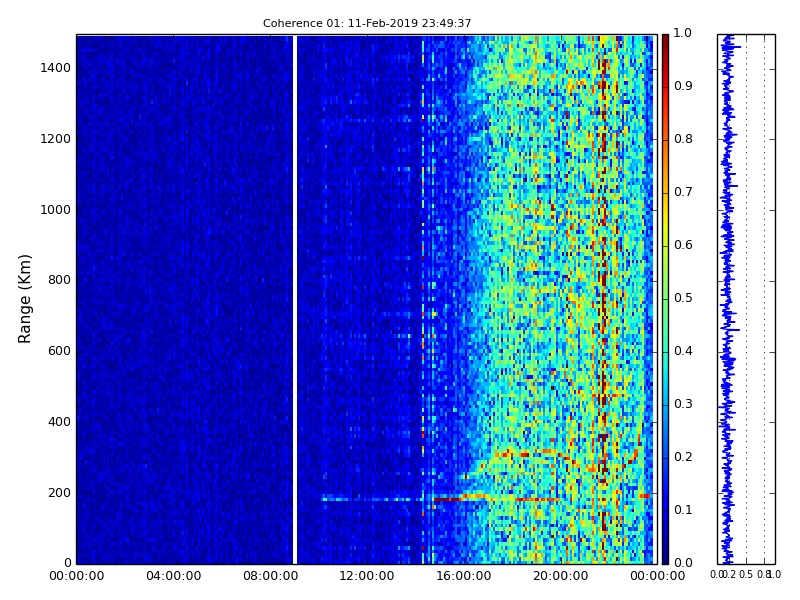Click the x-axis time label '16:00:00'
This screenshot has width=800, height=600.
(x=464, y=576)
